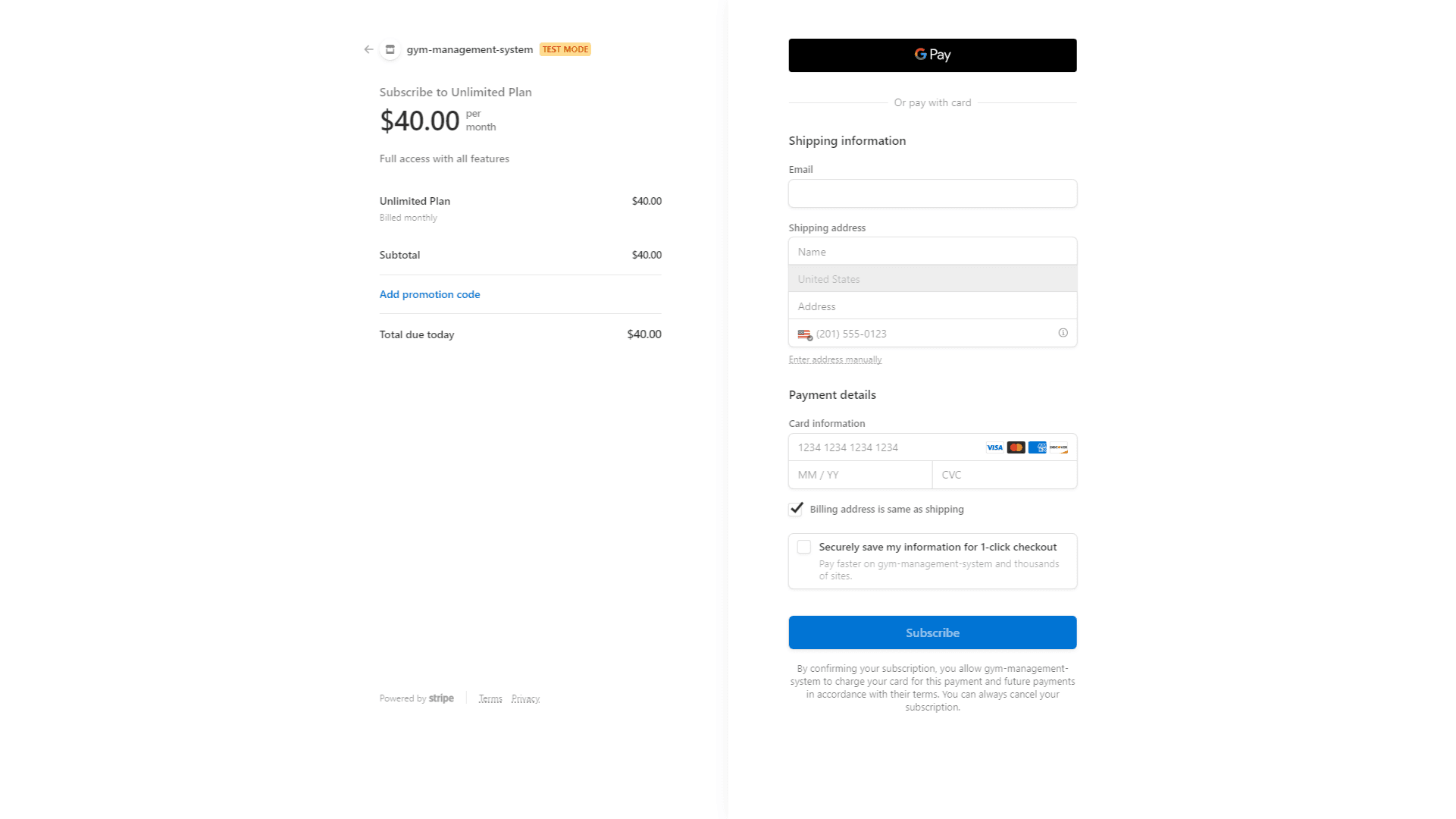Viewport: 1456px width, 819px height.
Task: Open the United States country selector
Action: 932,278
